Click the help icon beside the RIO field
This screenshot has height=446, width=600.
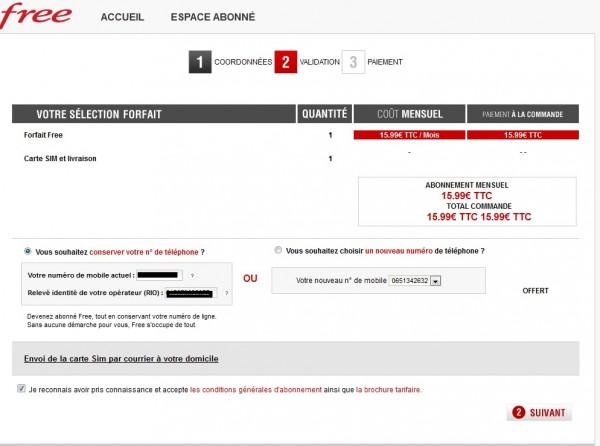click(x=227, y=293)
